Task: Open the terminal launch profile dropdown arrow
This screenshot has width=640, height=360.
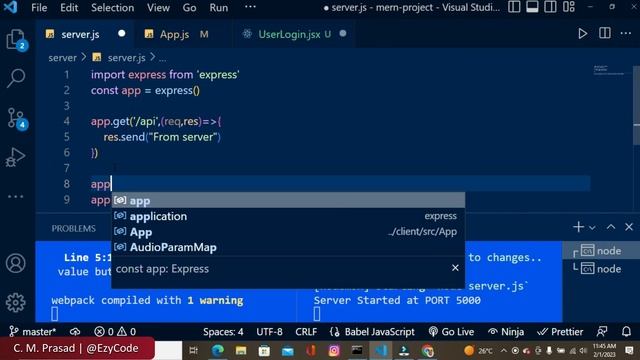Action: tap(592, 227)
